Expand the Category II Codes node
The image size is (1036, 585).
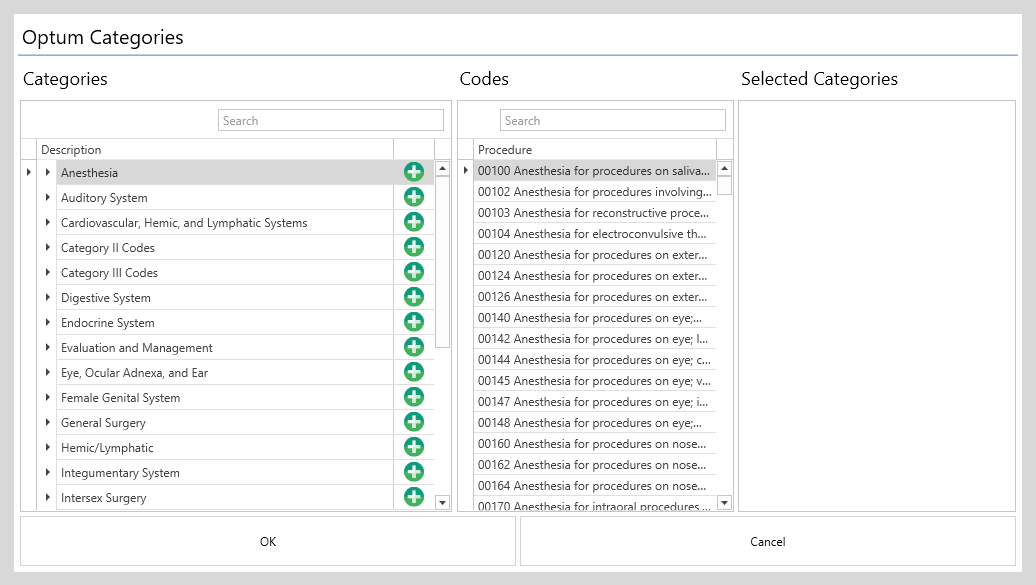(48, 247)
